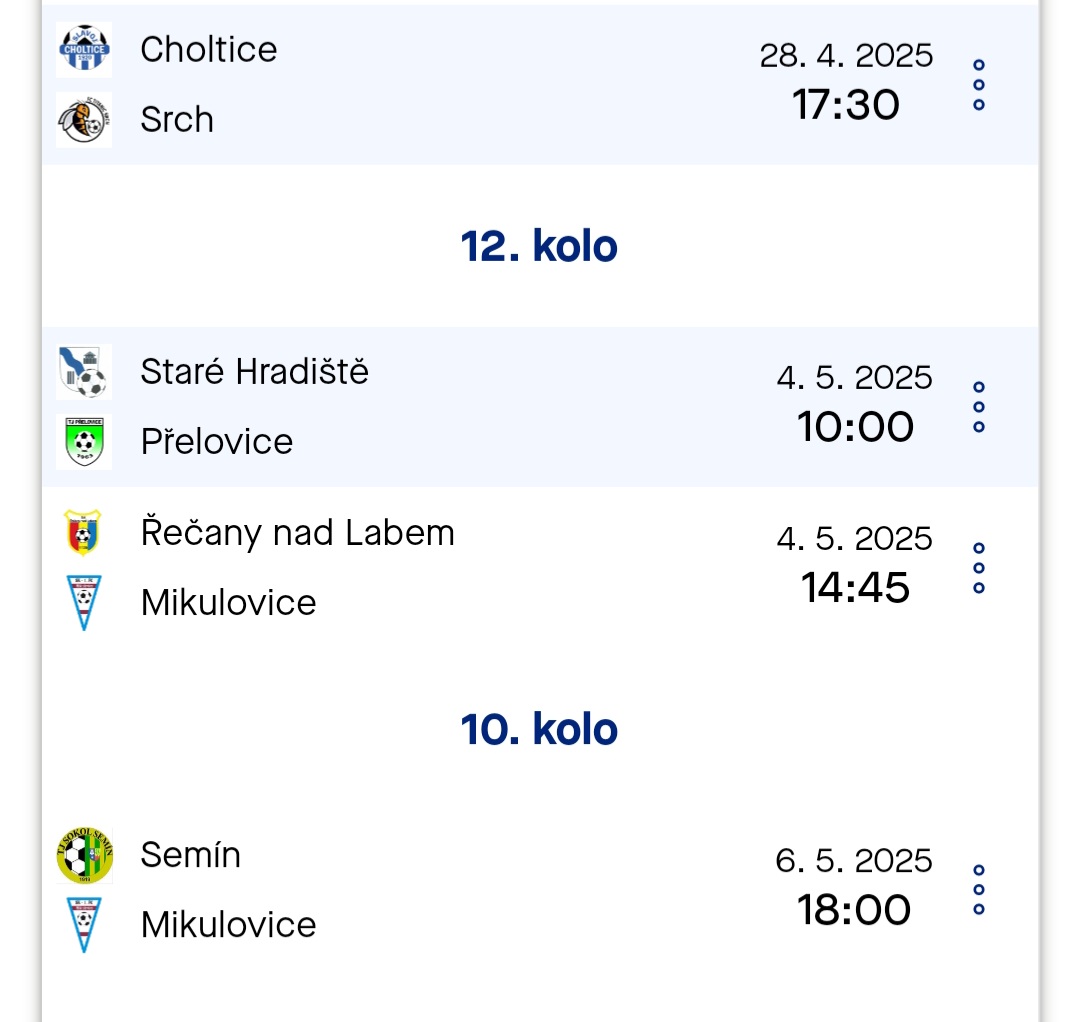Open the Choltice team link

(209, 49)
